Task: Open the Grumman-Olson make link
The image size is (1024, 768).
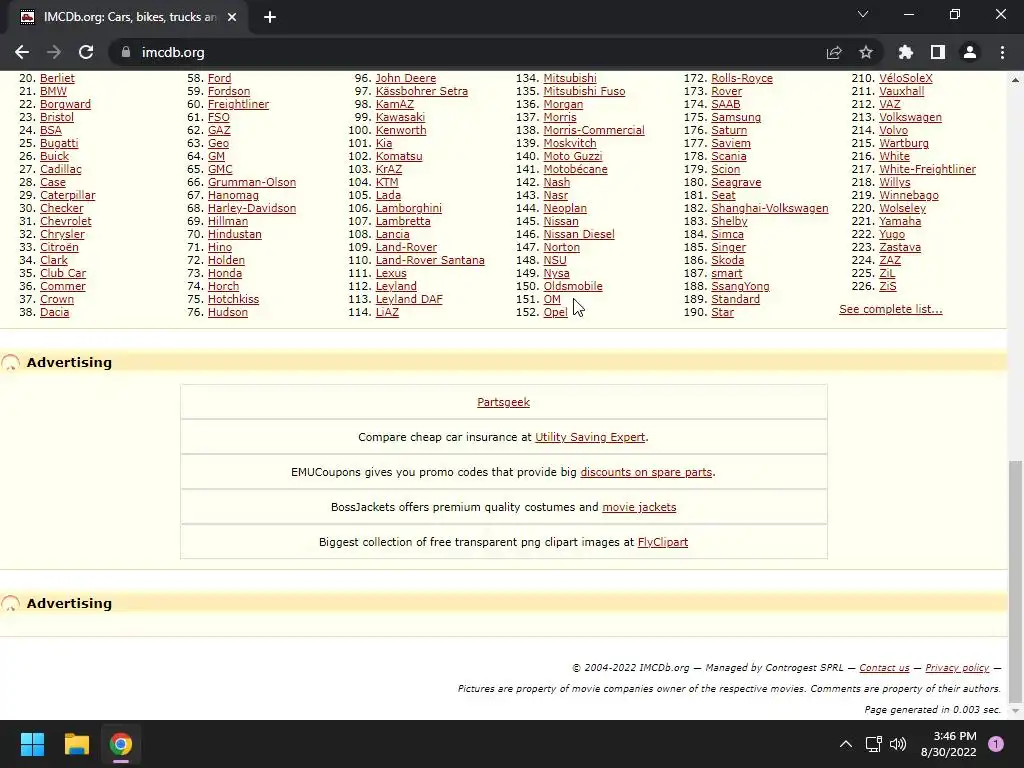Action: click(x=252, y=182)
